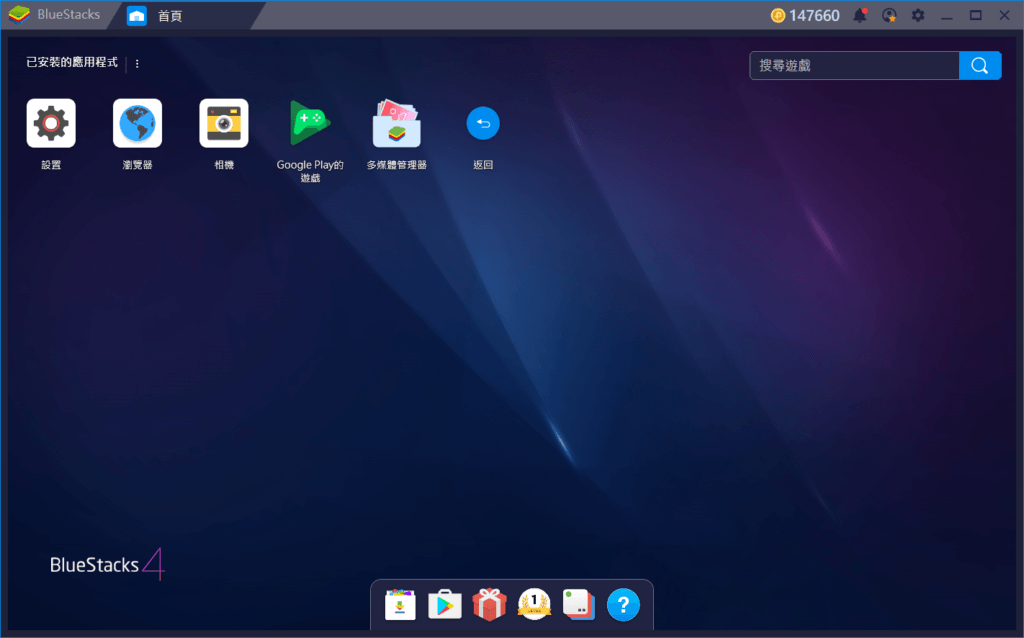The width and height of the screenshot is (1024, 638).
Task: Click the blue search button
Action: tap(979, 65)
